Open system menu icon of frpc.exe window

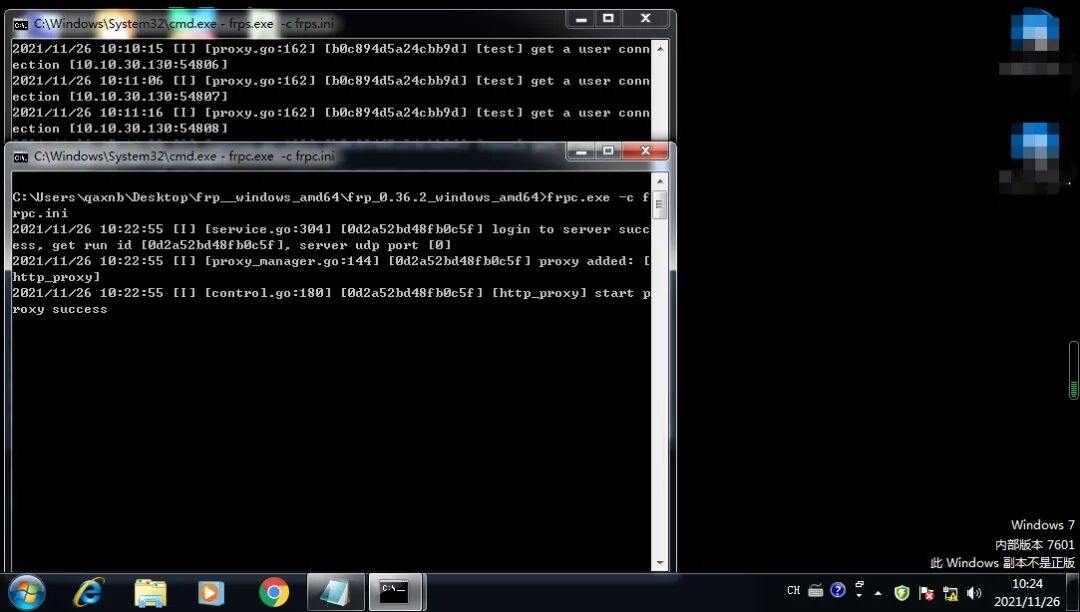[21, 157]
